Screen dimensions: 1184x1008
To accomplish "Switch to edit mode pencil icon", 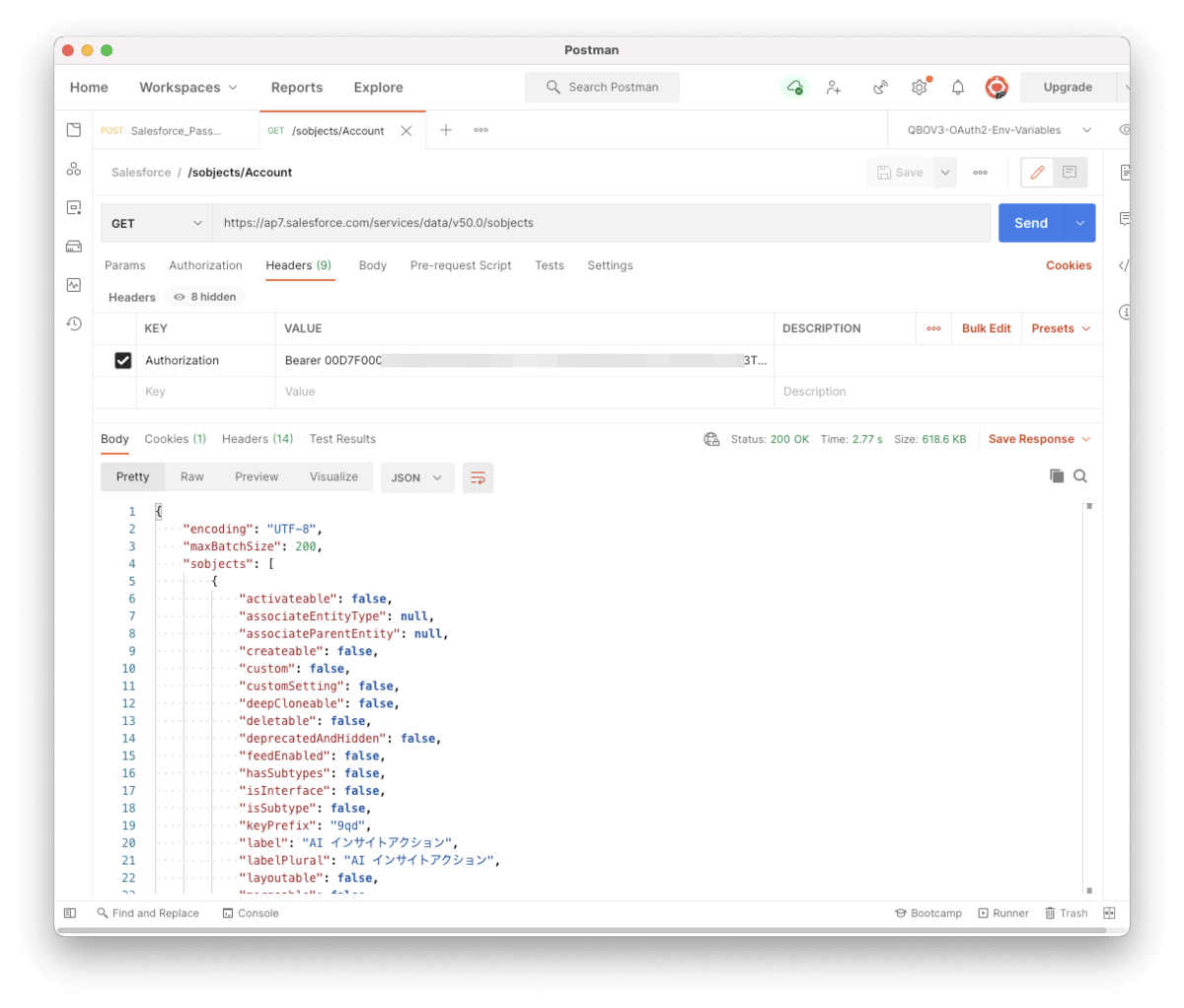I will 1037,173.
